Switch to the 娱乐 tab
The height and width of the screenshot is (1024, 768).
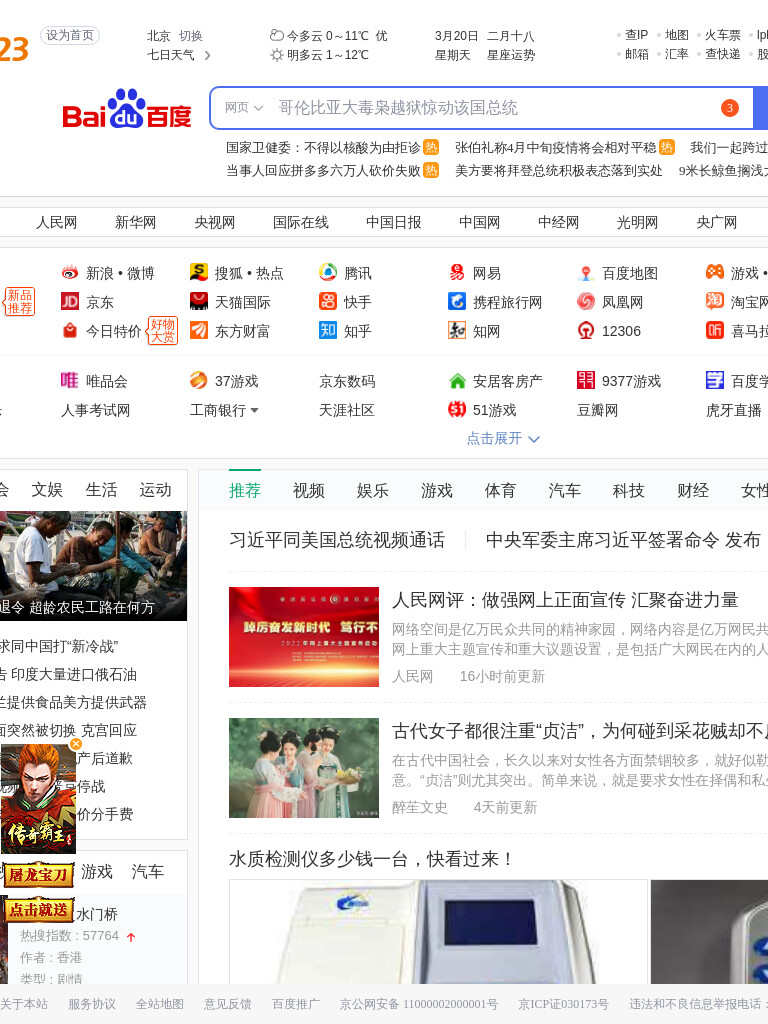tap(373, 490)
